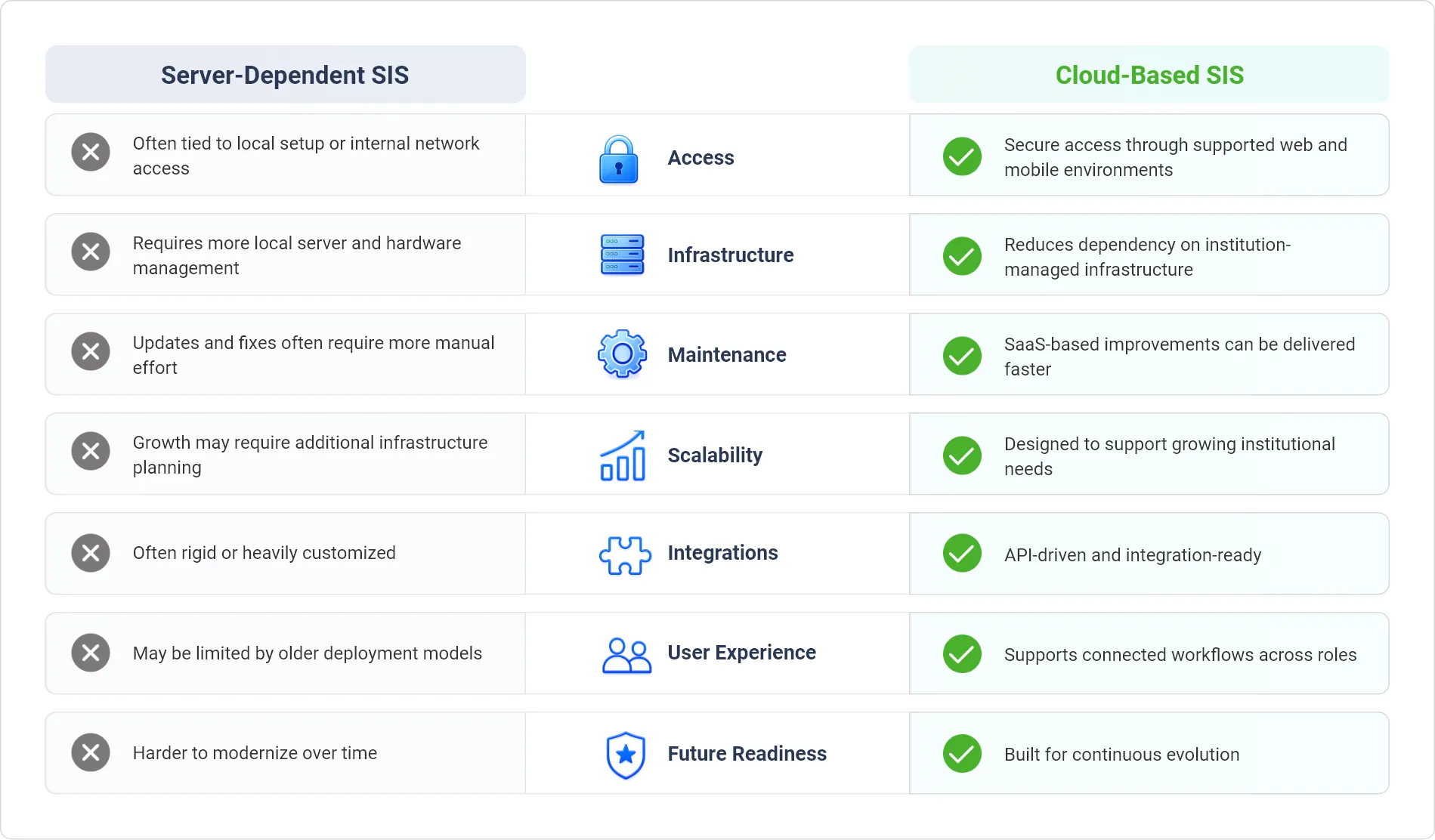The height and width of the screenshot is (840, 1435).
Task: Click green checkmark beside API-driven text
Action: (x=962, y=553)
